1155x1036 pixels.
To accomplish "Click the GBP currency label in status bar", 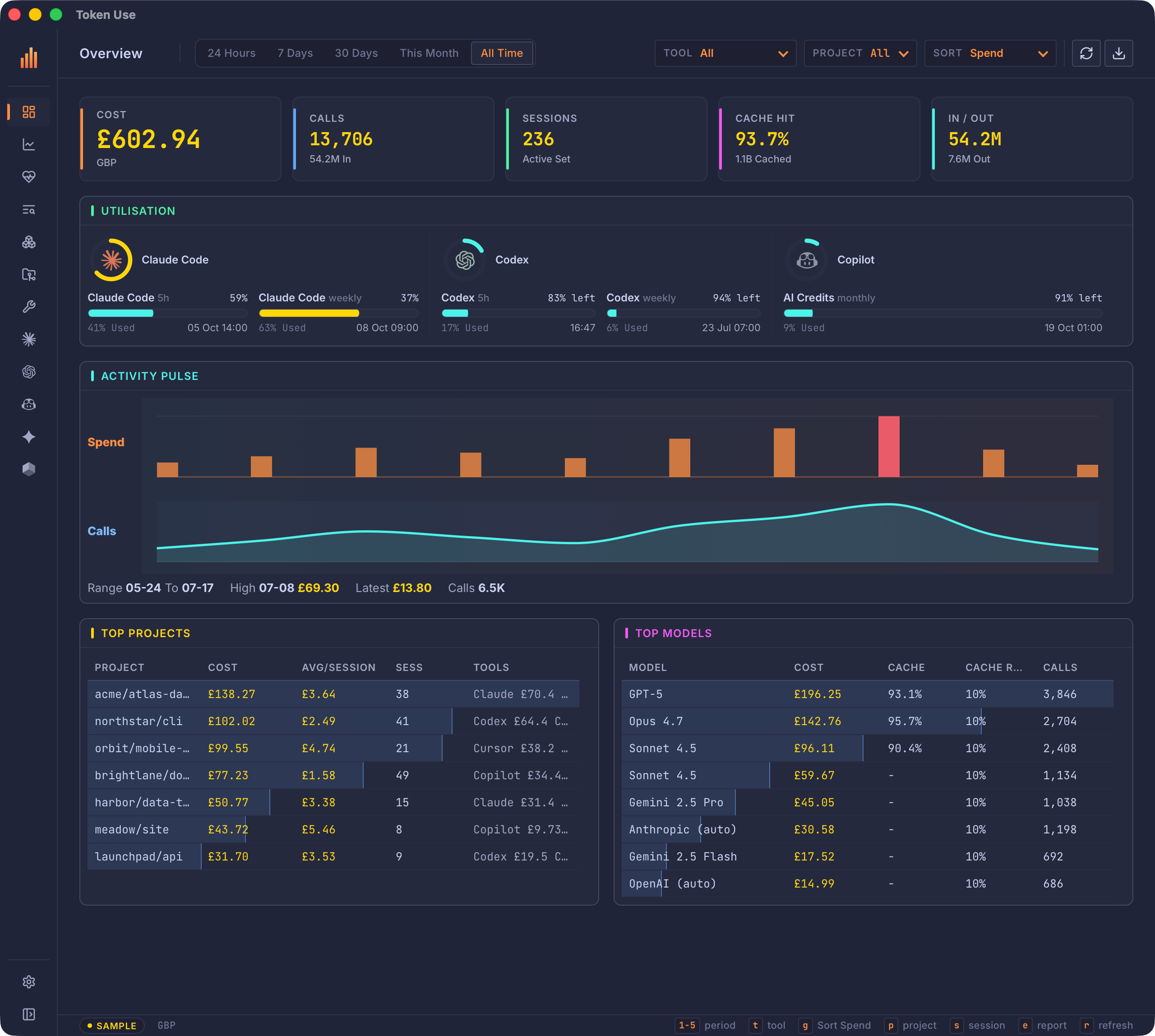I will coord(166,1025).
